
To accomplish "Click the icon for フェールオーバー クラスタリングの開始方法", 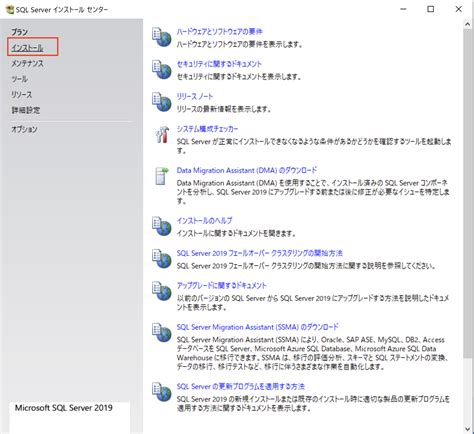I will pyautogui.click(x=162, y=259).
